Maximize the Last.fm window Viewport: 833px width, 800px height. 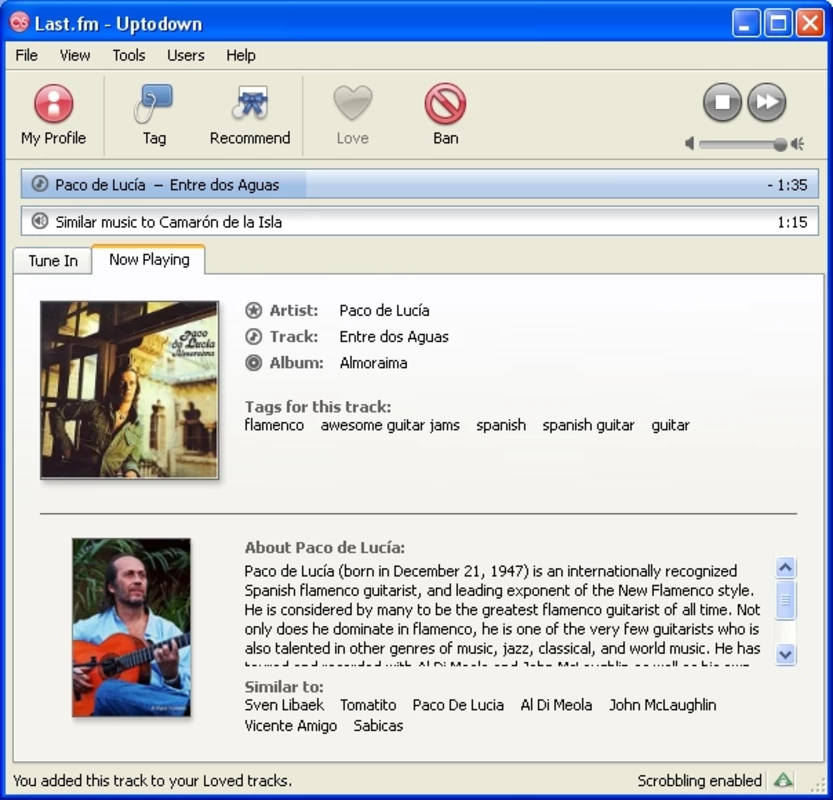tap(778, 23)
